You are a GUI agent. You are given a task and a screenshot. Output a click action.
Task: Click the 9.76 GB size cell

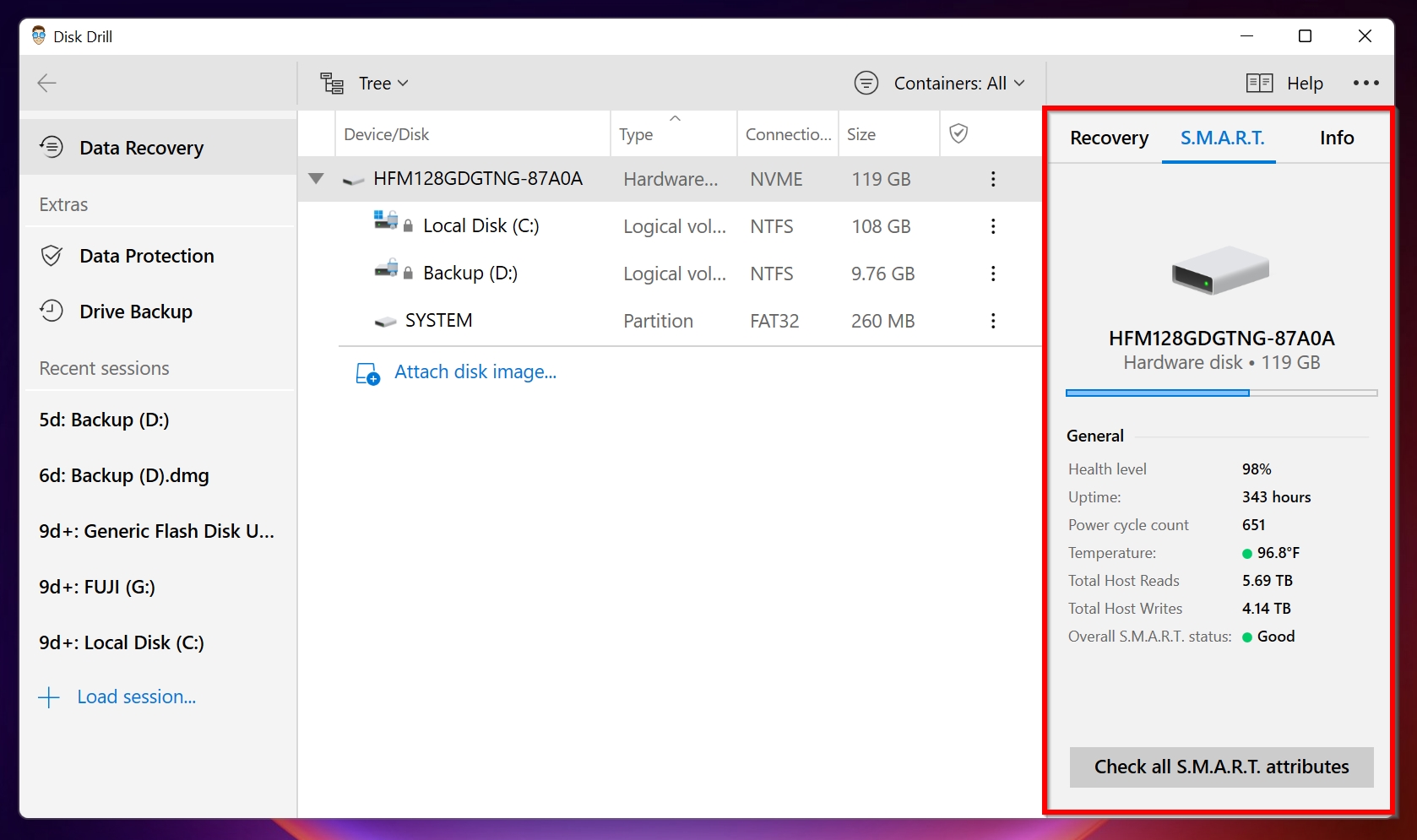point(882,274)
